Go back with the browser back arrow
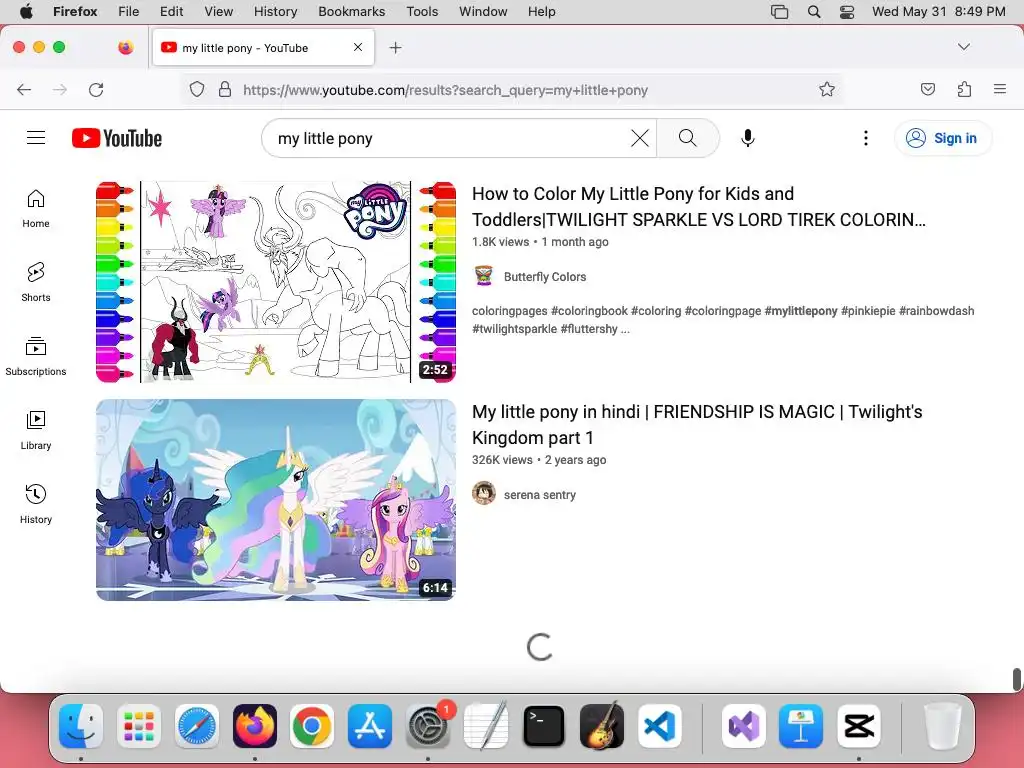The height and width of the screenshot is (768, 1024). (24, 89)
